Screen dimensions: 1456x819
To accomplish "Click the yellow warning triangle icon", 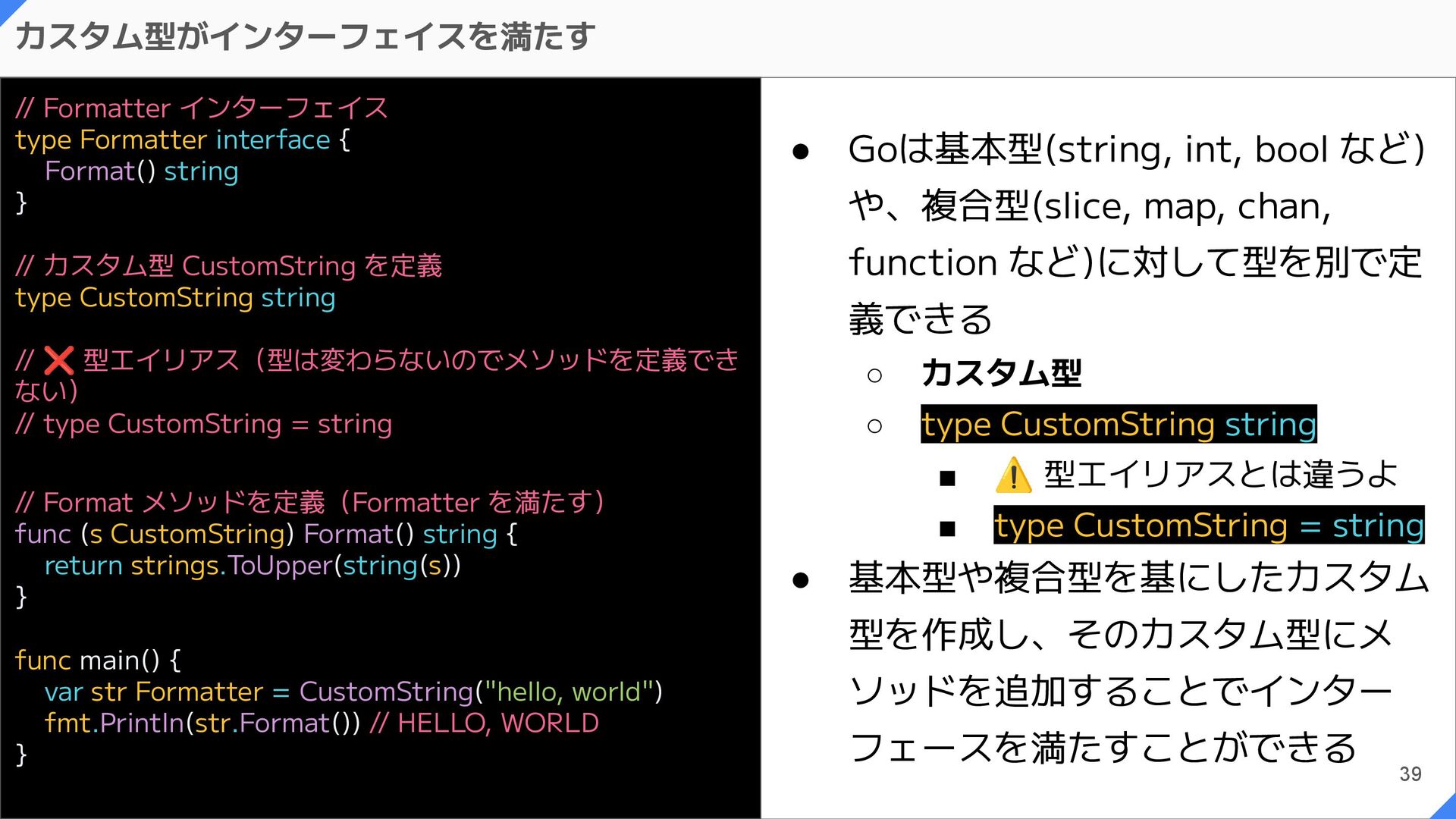I will 1013,475.
